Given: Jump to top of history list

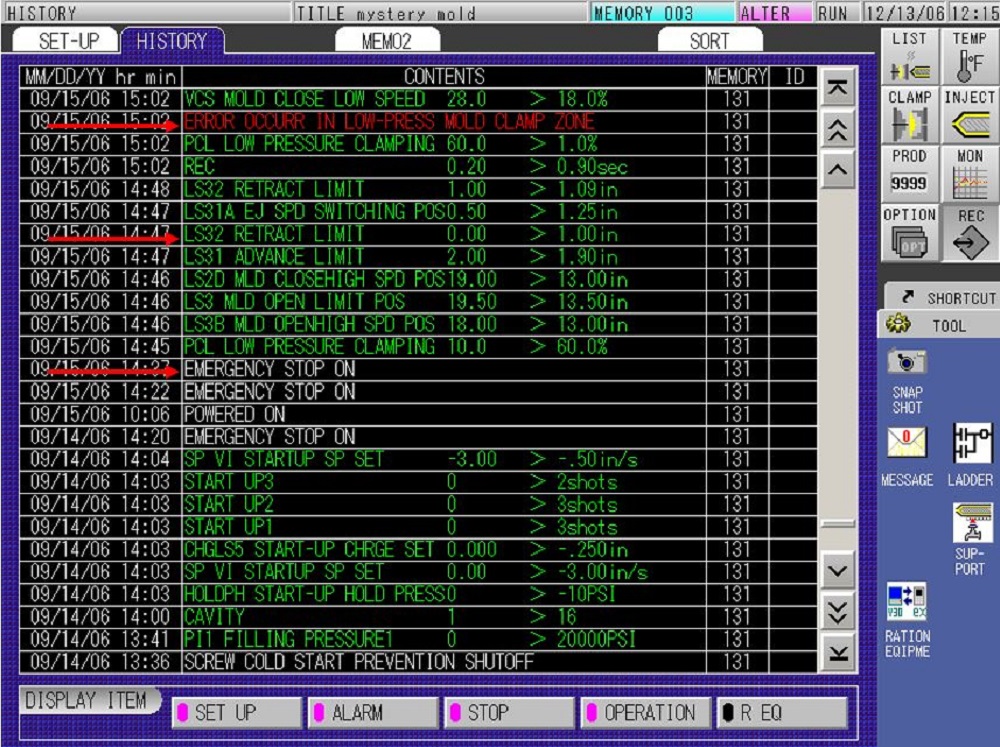Looking at the screenshot, I should pyautogui.click(x=838, y=89).
